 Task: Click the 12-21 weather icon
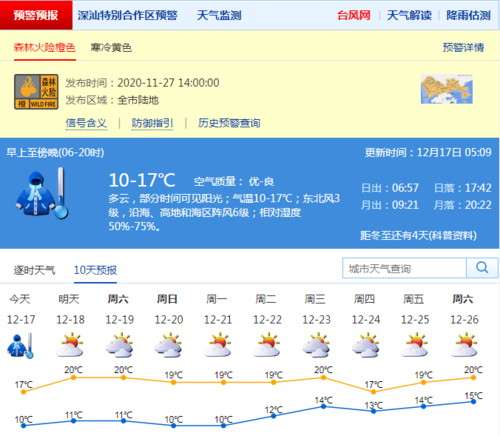[x=218, y=345]
